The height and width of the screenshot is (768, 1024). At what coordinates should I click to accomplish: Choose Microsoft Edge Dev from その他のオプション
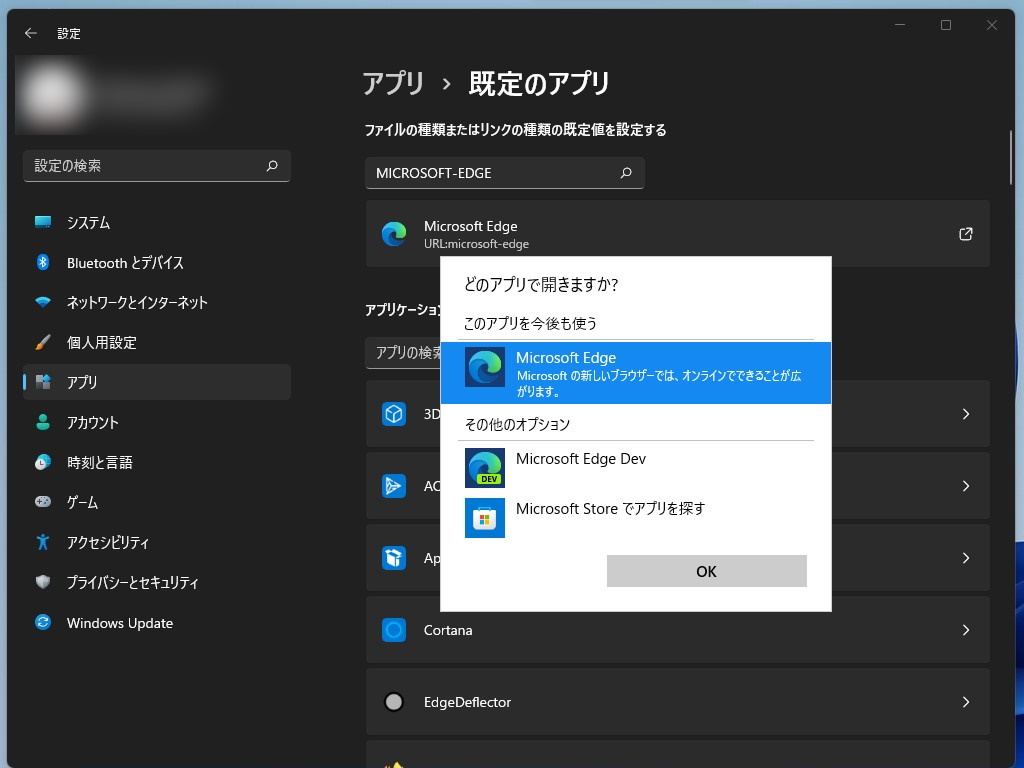coord(581,459)
